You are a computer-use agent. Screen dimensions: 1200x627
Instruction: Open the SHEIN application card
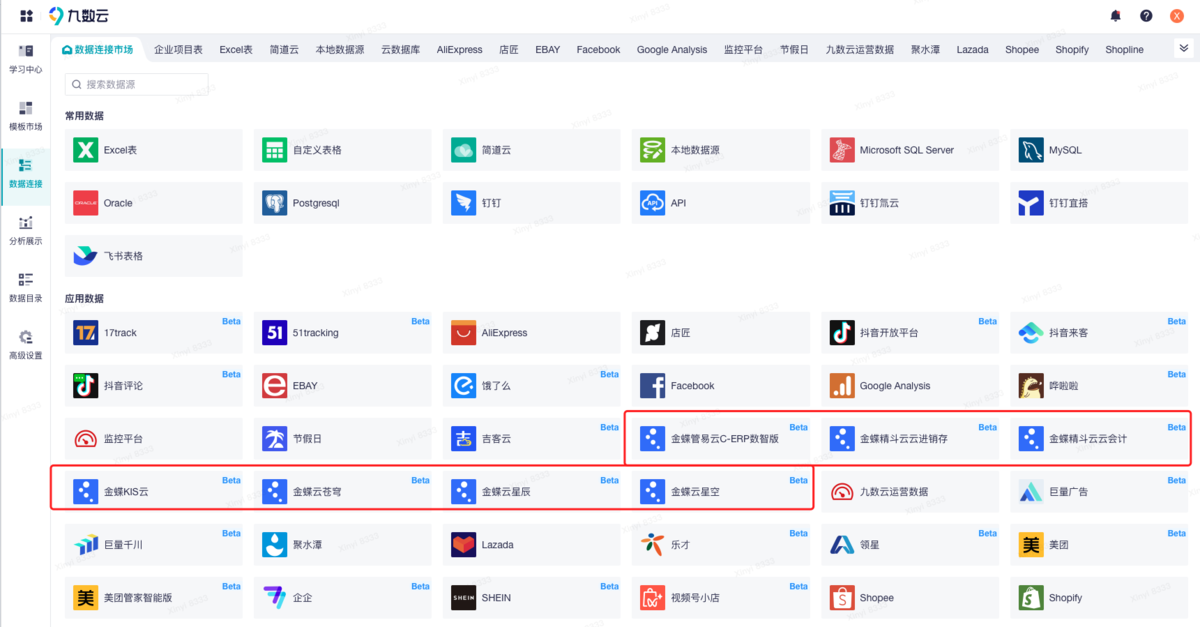[x=532, y=598]
